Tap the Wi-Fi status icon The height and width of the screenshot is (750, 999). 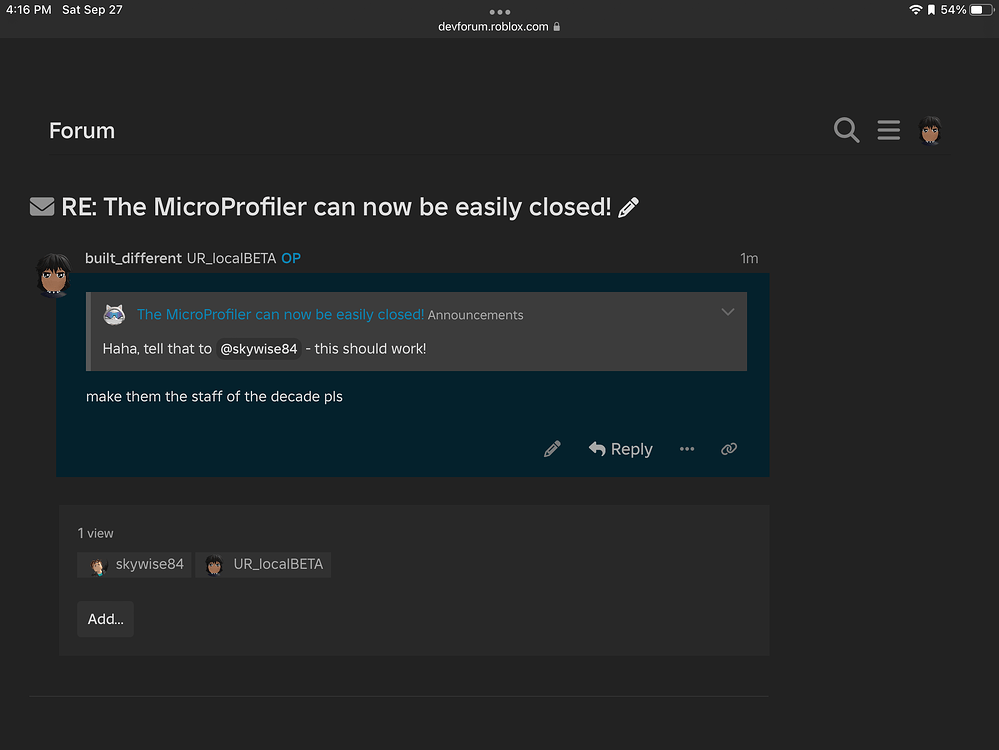point(916,10)
